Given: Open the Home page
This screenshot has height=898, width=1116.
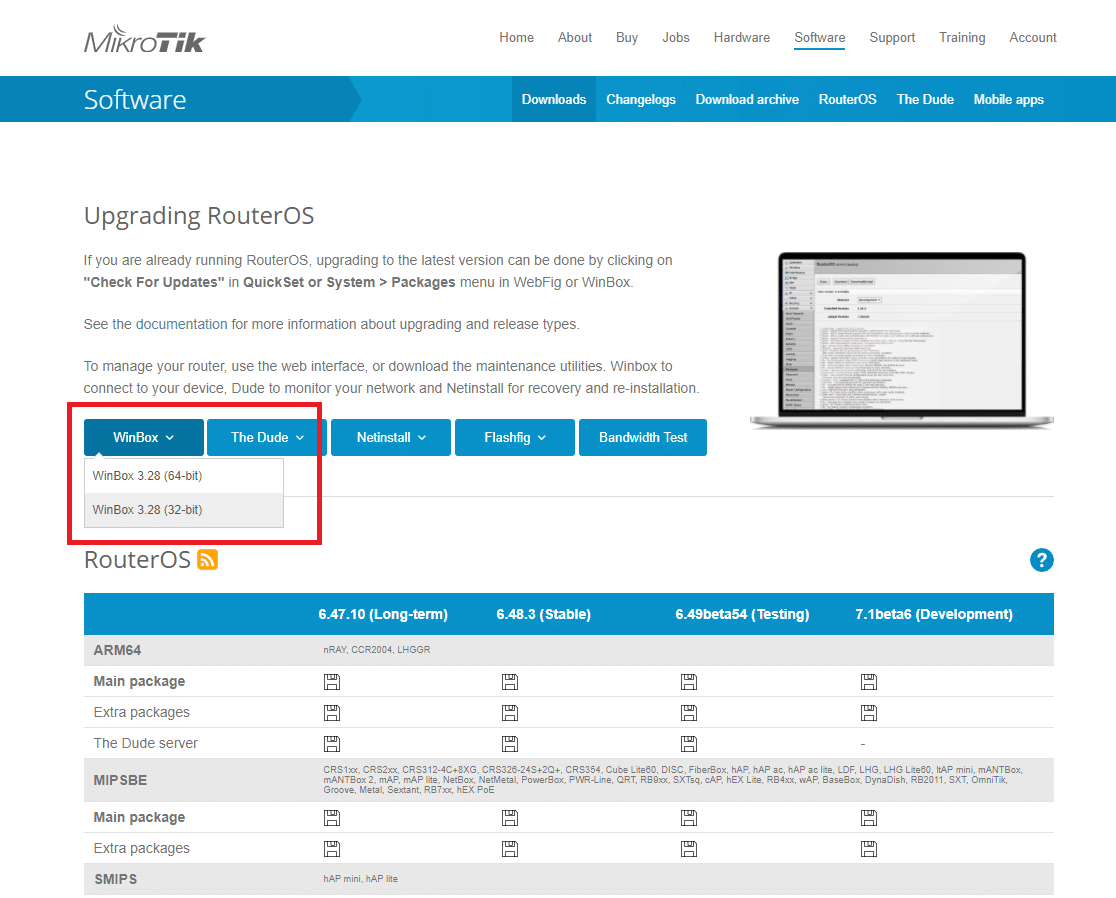Looking at the screenshot, I should [516, 38].
